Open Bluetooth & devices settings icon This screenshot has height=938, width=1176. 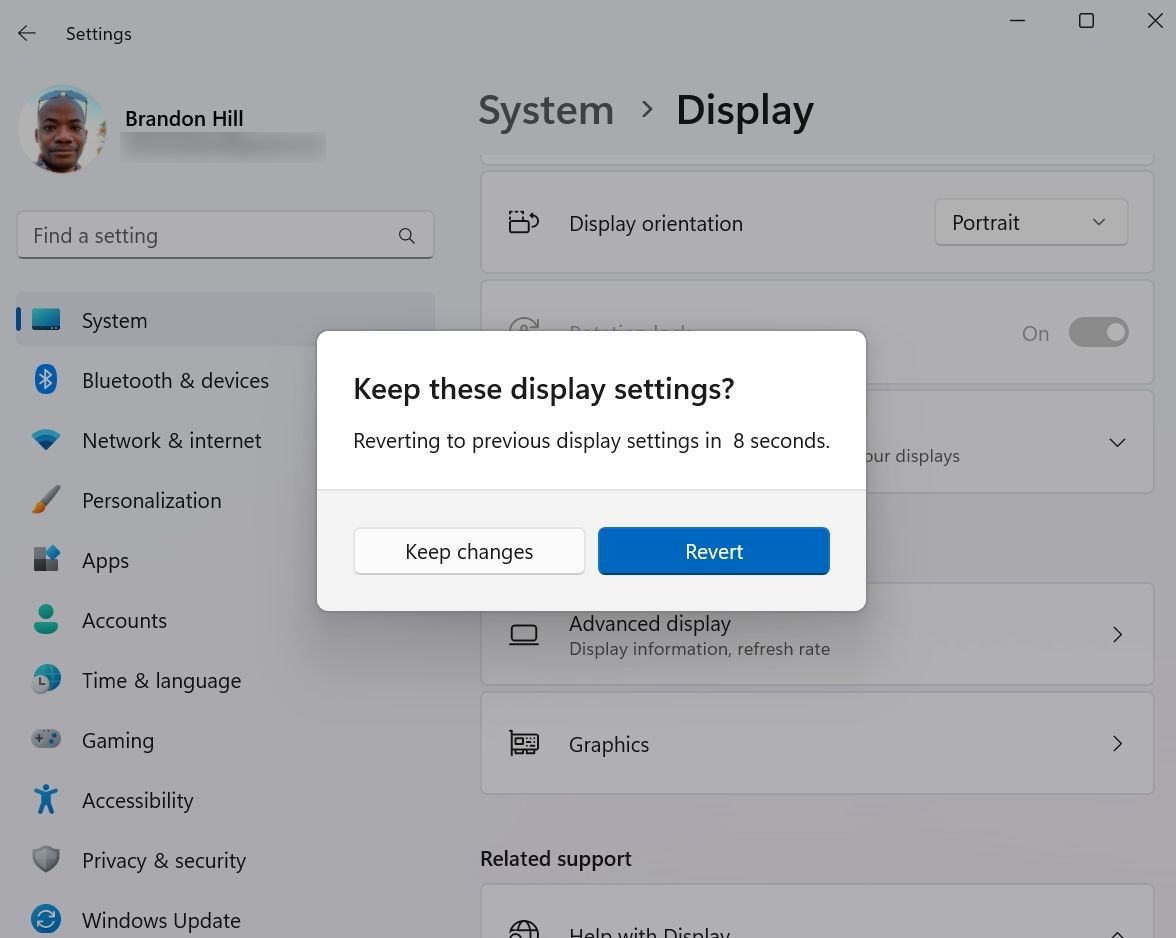[45, 380]
